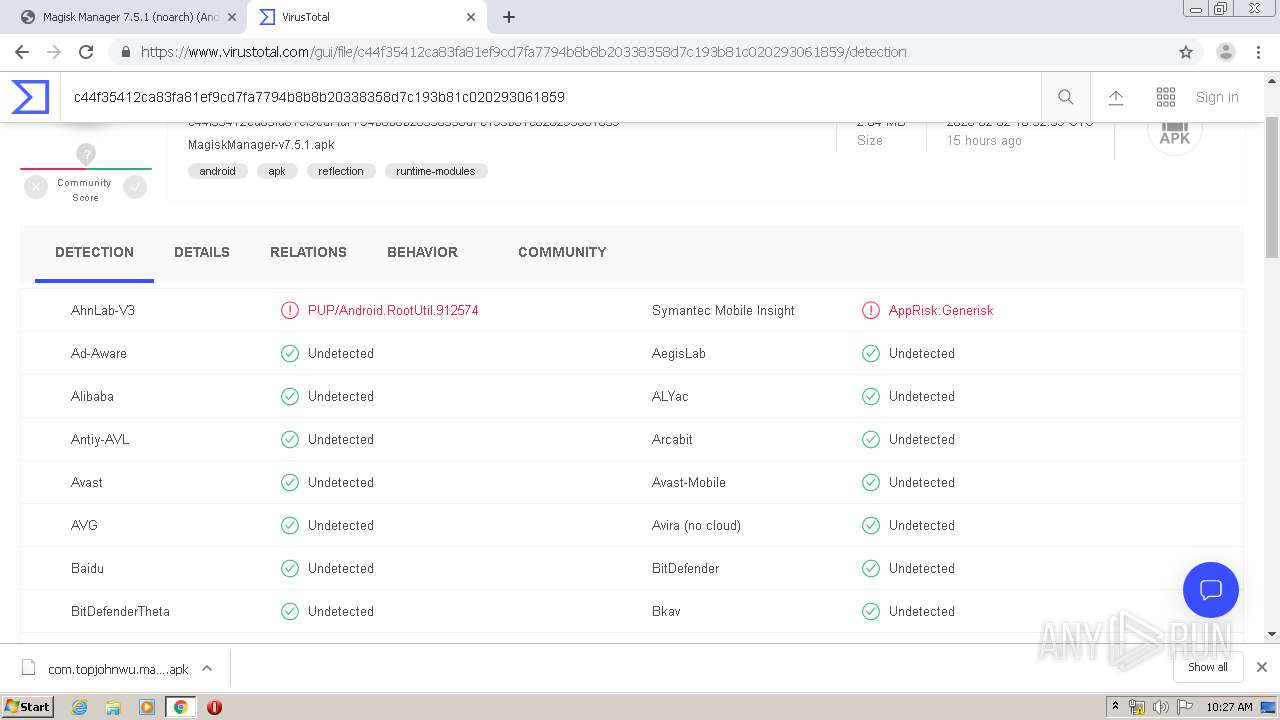Screen dimensions: 1280x720
Task: Select the RELATIONS tab
Action: tap(308, 252)
